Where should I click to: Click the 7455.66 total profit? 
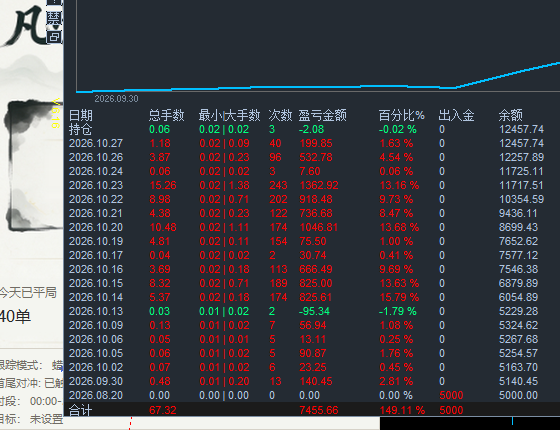pos(319,410)
